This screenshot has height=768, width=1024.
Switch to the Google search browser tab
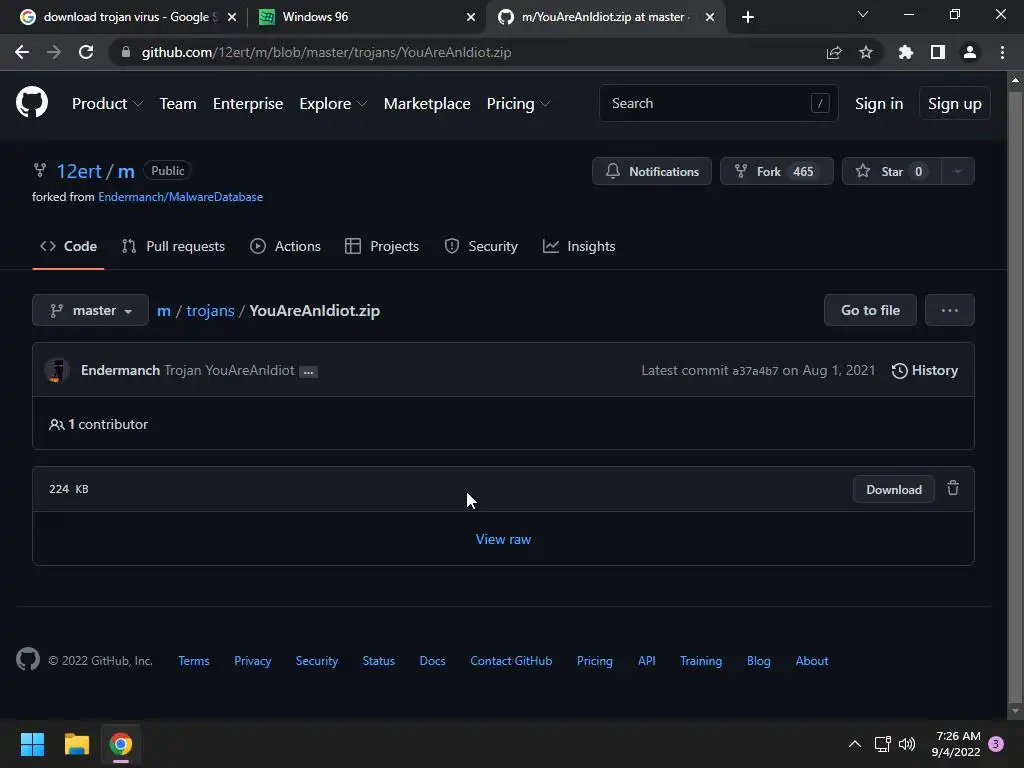tap(128, 17)
